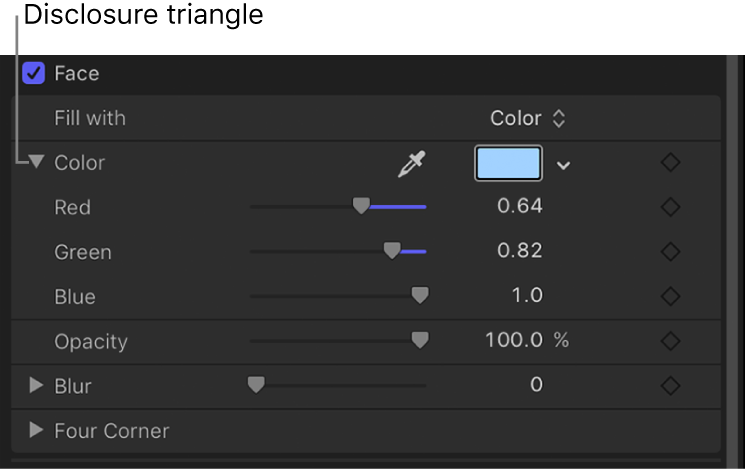This screenshot has width=747, height=471.
Task: Collapse the Color disclosure triangle
Action: click(37, 162)
